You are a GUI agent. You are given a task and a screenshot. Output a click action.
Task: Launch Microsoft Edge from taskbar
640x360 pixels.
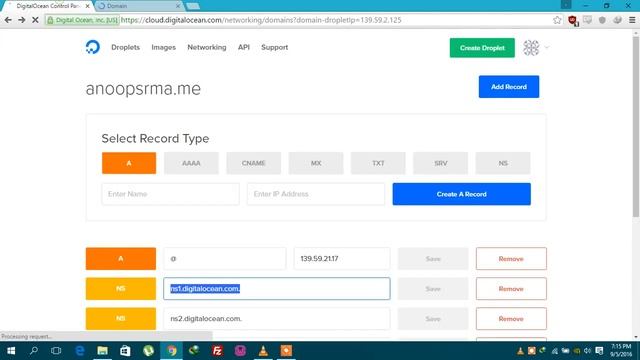point(80,351)
